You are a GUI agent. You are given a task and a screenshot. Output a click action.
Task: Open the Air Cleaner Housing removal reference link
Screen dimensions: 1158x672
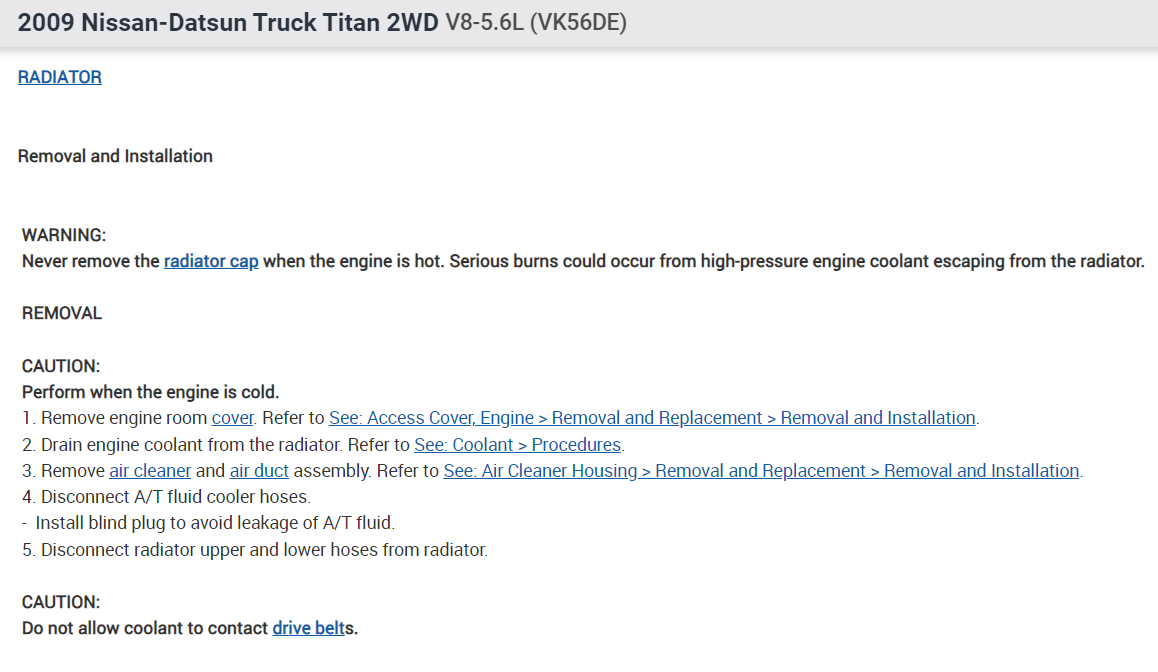tap(762, 471)
